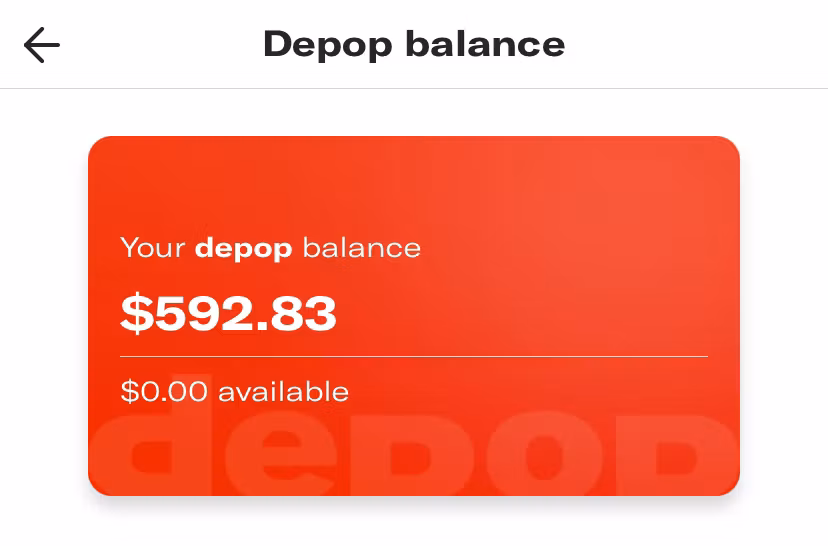Screen dimensions: 828x546
Task: Tap the word "available" on the card
Action: click(x=283, y=391)
